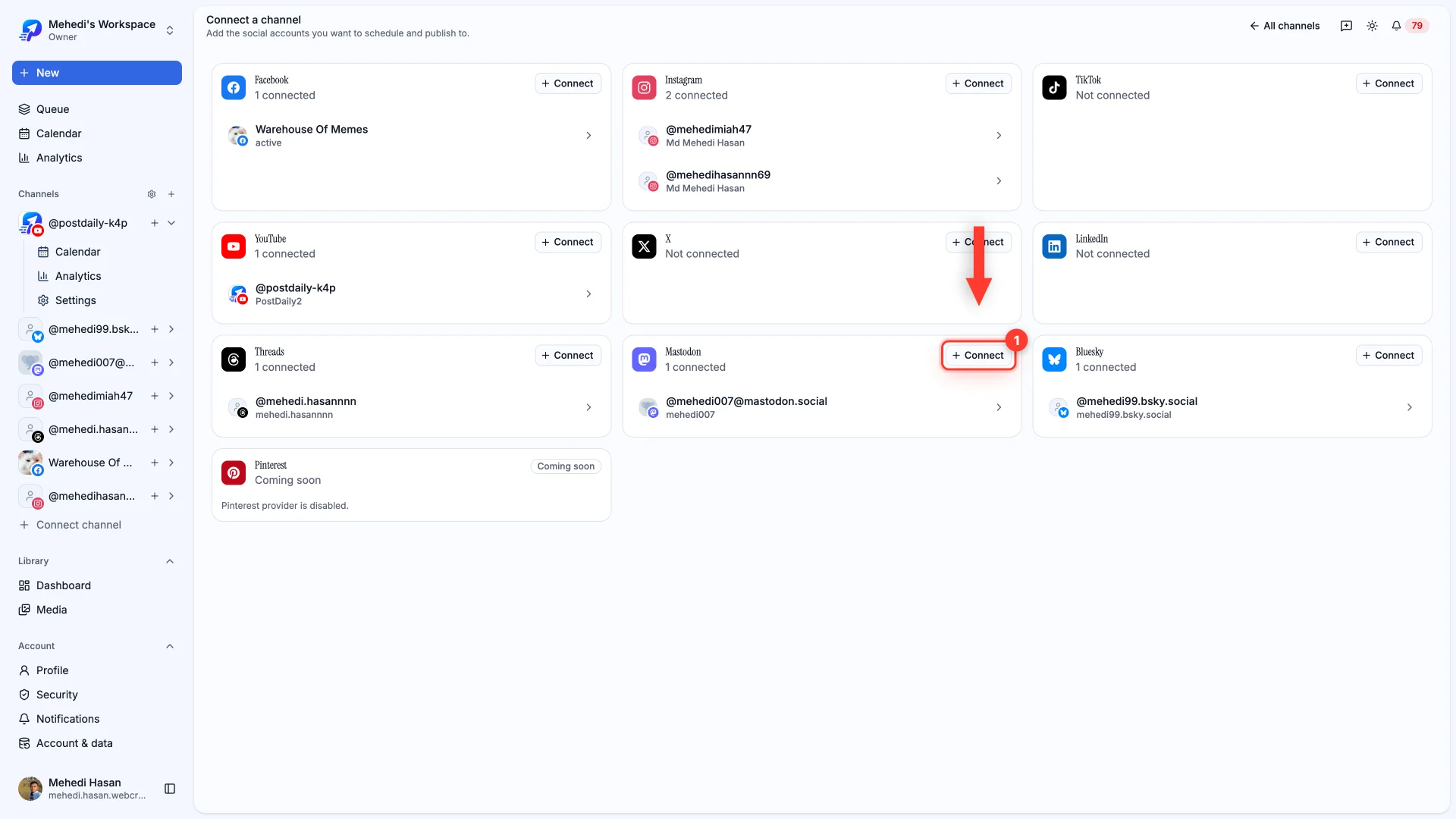Click the Pinterest logo icon

(234, 472)
